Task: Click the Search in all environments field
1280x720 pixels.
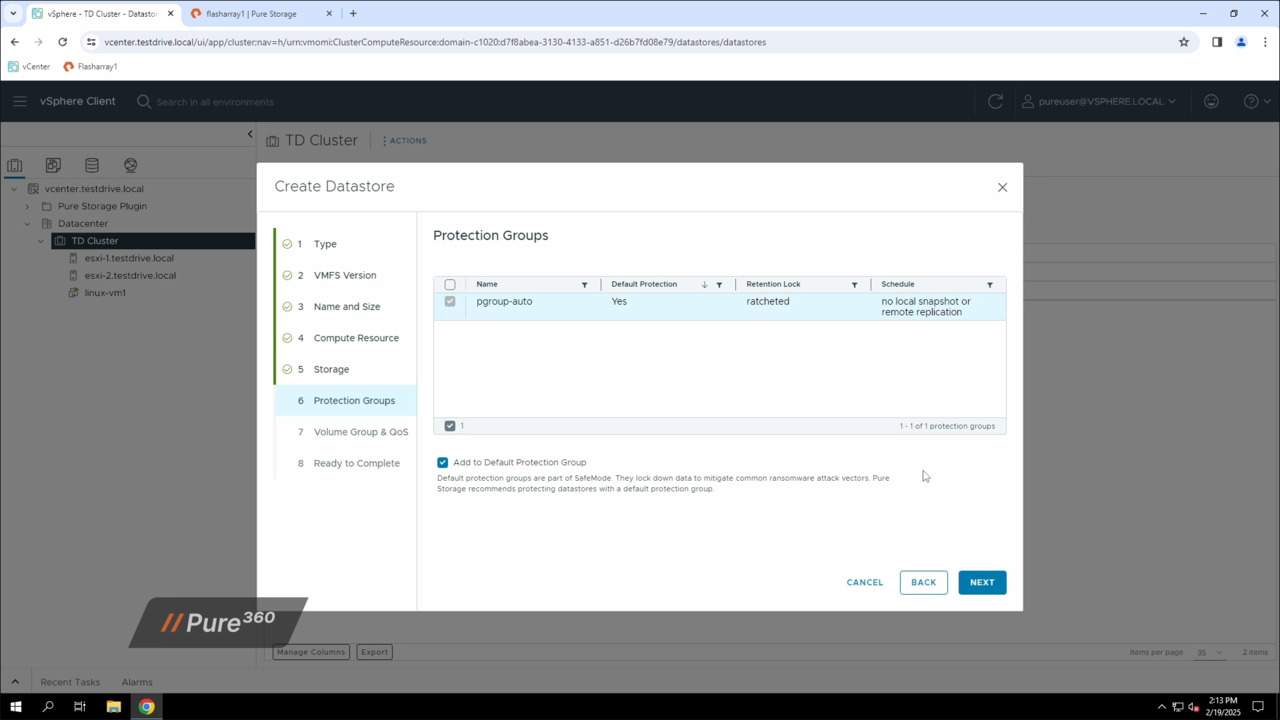Action: (x=215, y=101)
